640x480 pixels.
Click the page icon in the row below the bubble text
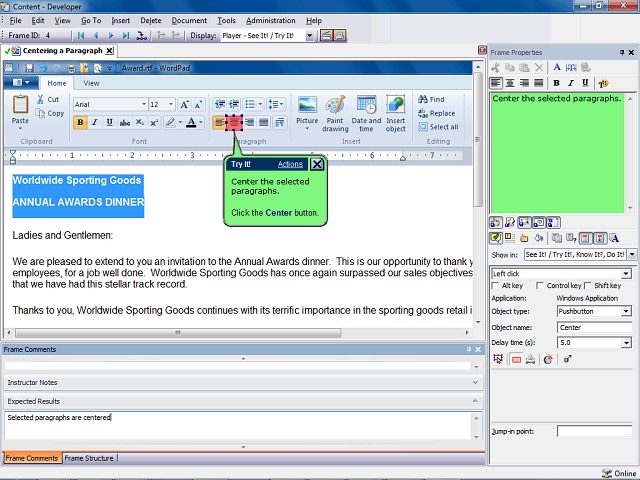point(553,222)
